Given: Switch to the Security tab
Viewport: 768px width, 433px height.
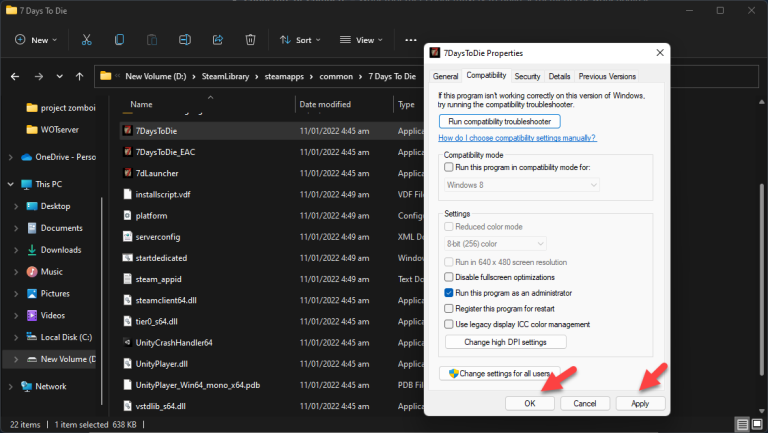Looking at the screenshot, I should click(527, 76).
